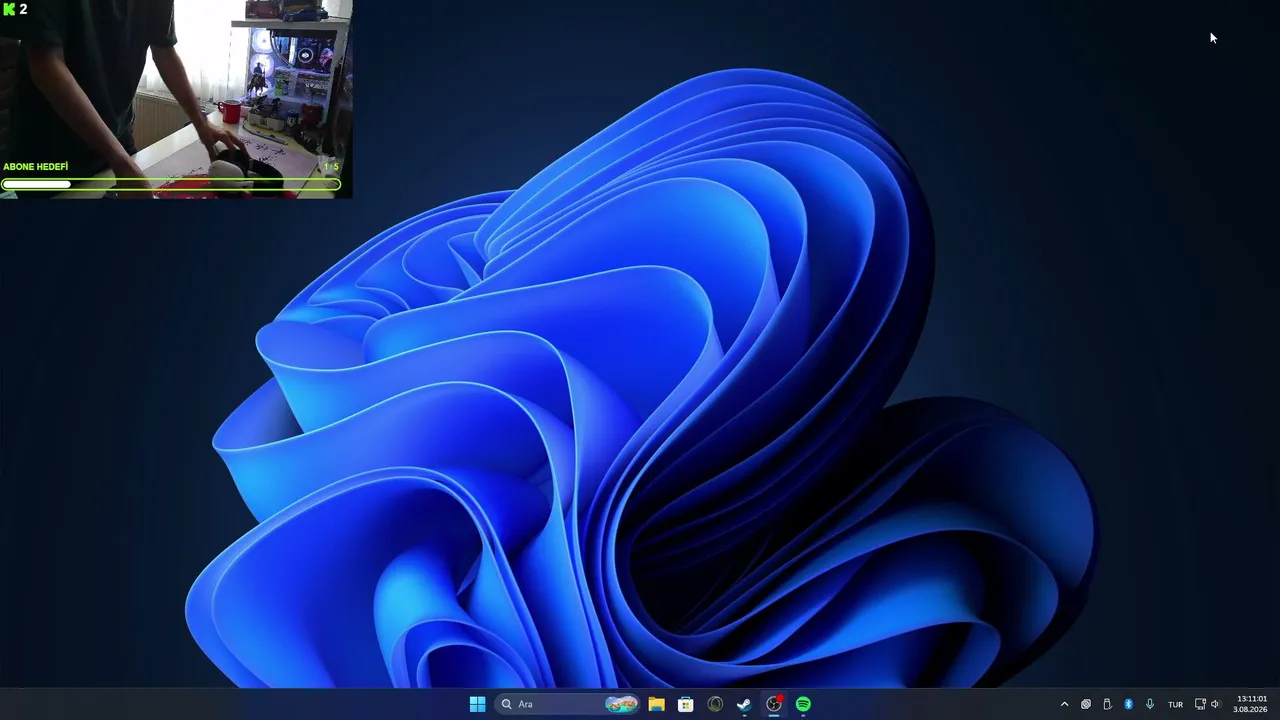Open Spotify from the taskbar

click(x=803, y=704)
